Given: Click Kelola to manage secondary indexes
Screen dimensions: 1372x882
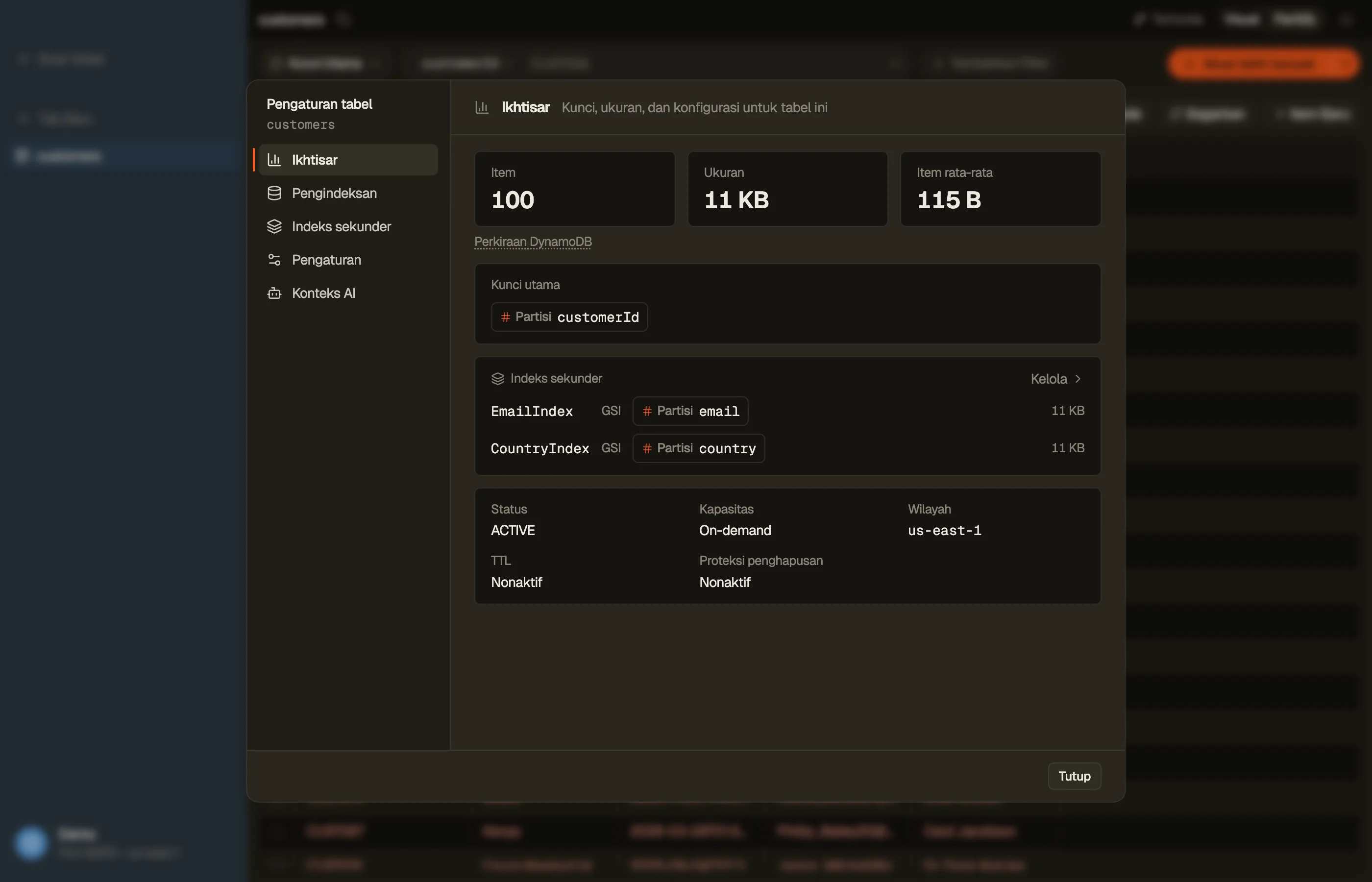Looking at the screenshot, I should click(1056, 379).
